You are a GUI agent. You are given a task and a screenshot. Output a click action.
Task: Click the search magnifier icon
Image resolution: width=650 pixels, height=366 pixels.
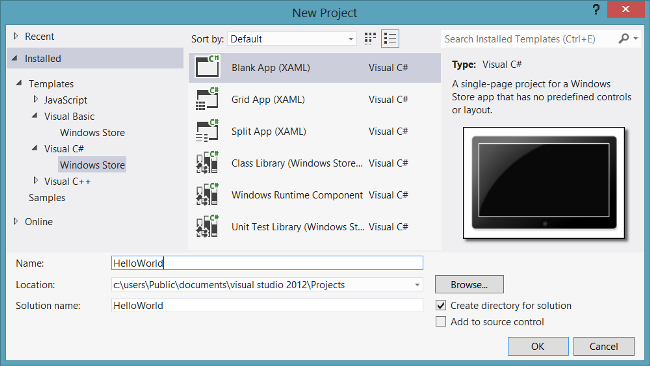point(623,39)
